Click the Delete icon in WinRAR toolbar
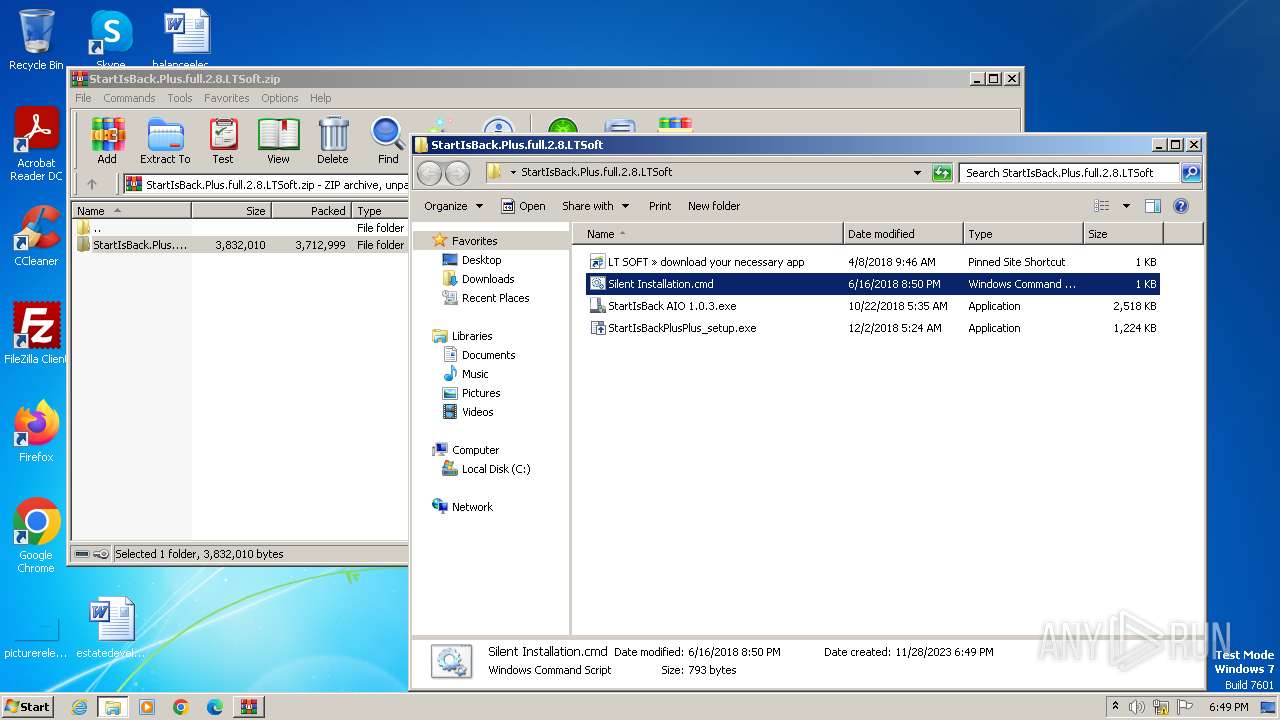 point(333,140)
